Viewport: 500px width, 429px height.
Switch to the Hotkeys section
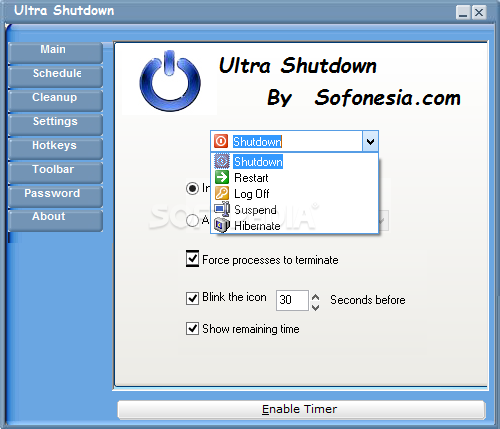click(x=55, y=148)
